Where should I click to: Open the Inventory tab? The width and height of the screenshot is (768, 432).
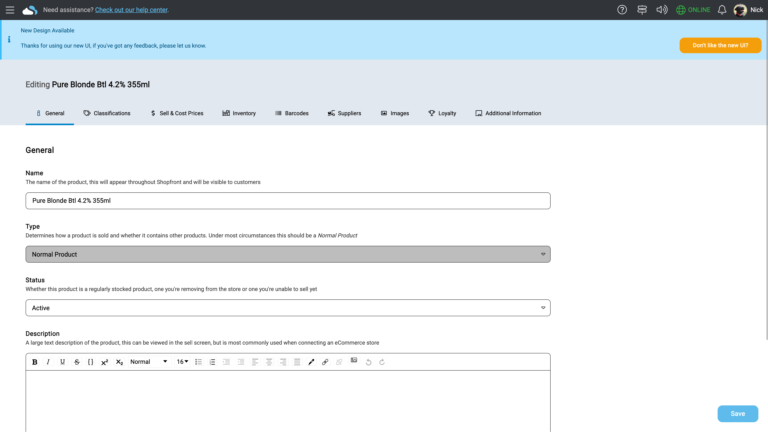[239, 113]
